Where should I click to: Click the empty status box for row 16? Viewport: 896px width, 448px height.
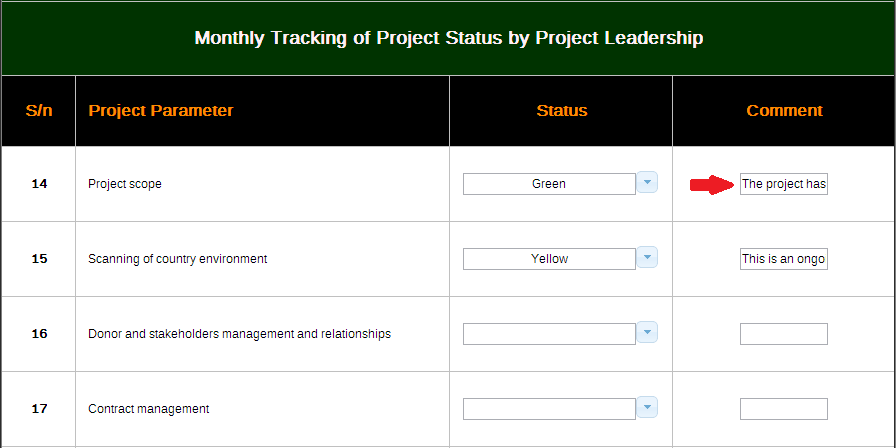[549, 334]
